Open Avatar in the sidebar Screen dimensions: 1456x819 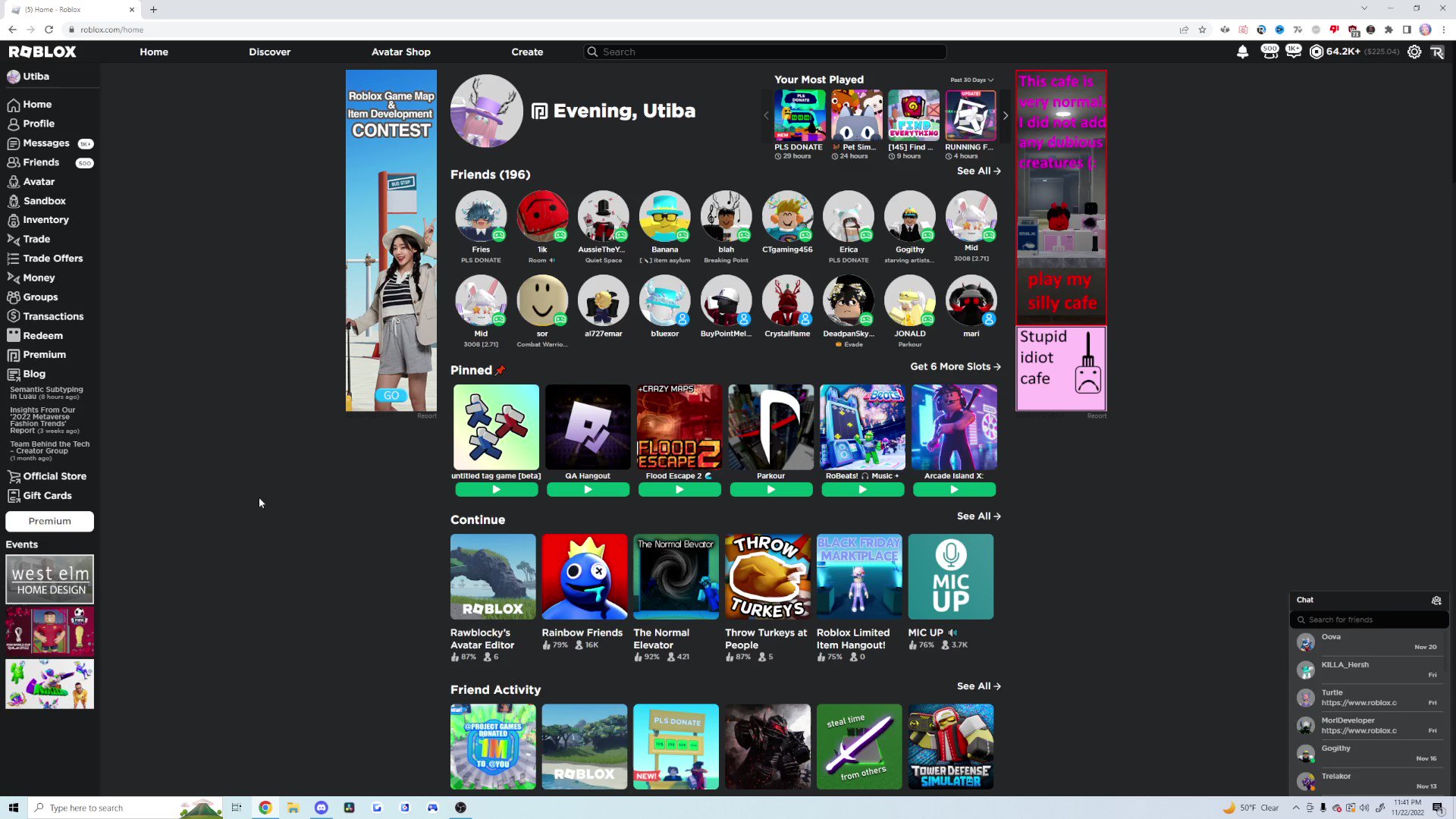click(30, 182)
